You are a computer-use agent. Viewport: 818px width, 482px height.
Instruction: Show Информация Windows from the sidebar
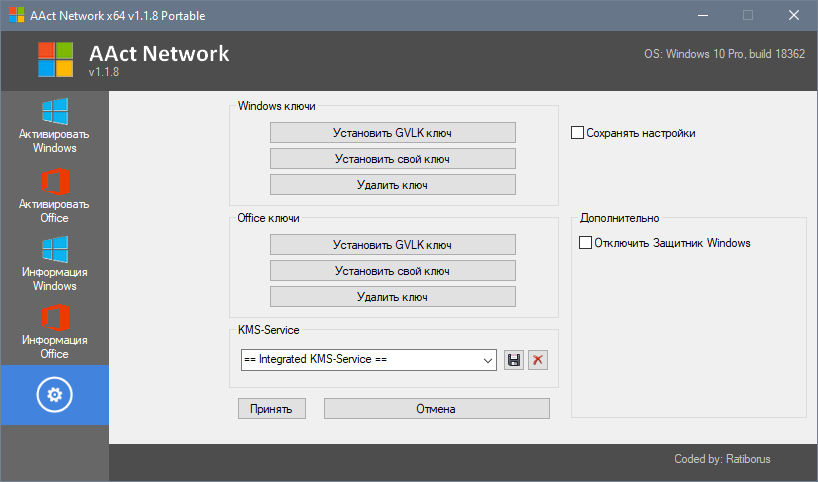click(x=54, y=264)
